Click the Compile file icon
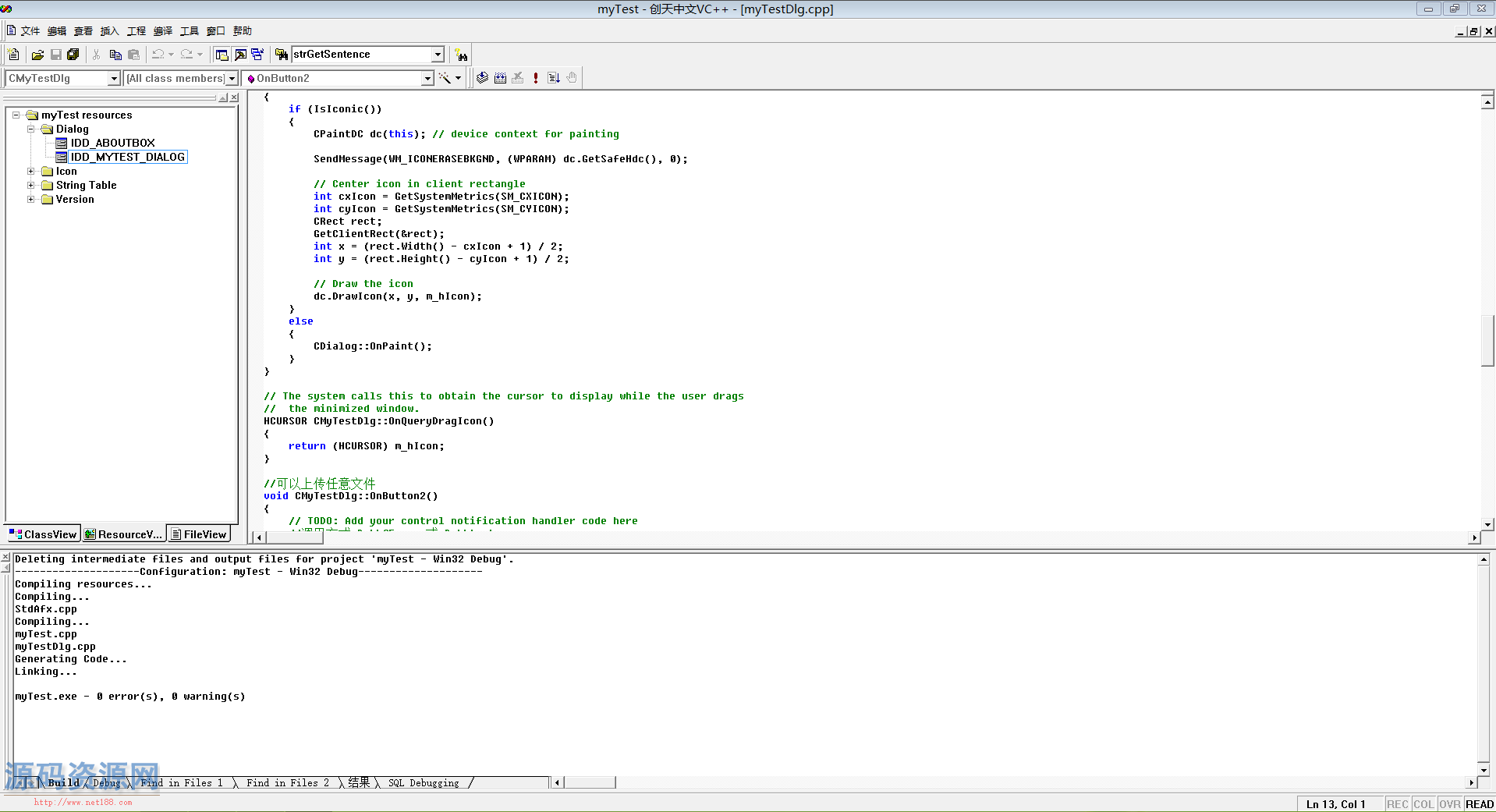This screenshot has height=812, width=1496. pyautogui.click(x=483, y=78)
